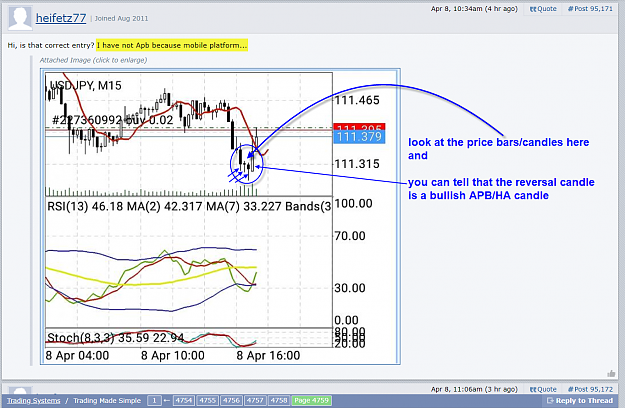
Task: Select current Page 4759 indicator
Action: pyautogui.click(x=312, y=400)
